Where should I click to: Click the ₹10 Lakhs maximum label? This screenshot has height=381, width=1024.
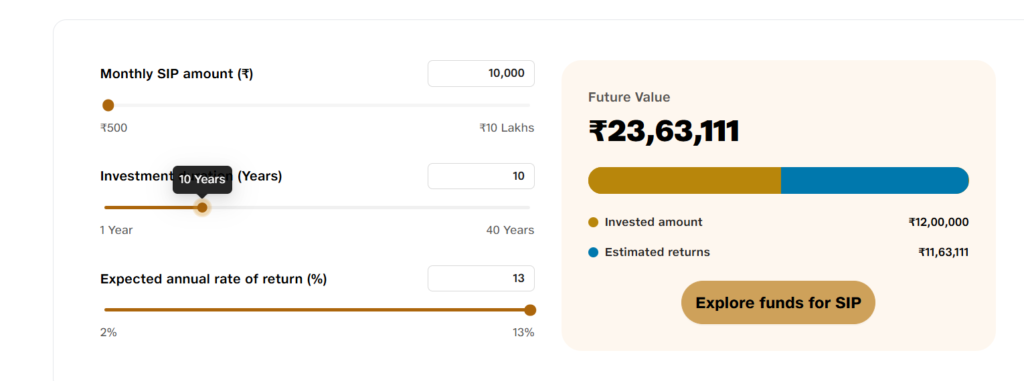(507, 128)
